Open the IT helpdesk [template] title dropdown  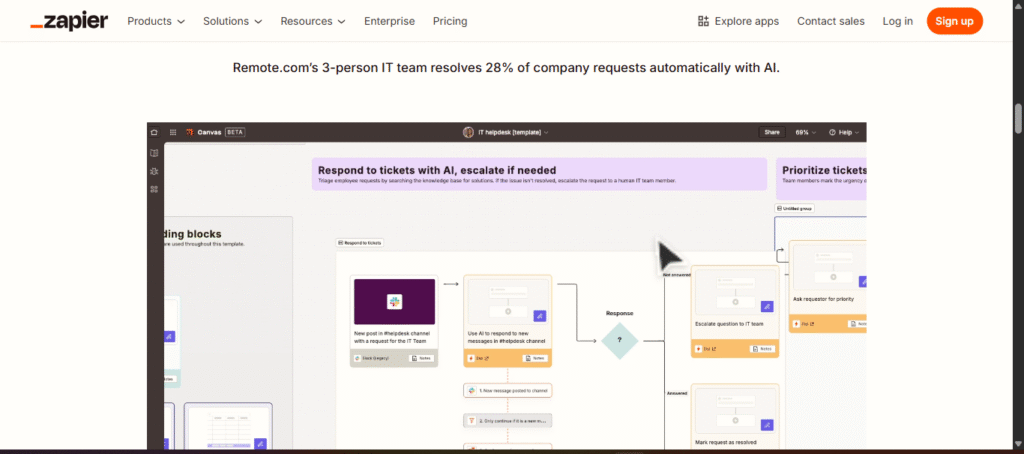pyautogui.click(x=513, y=132)
